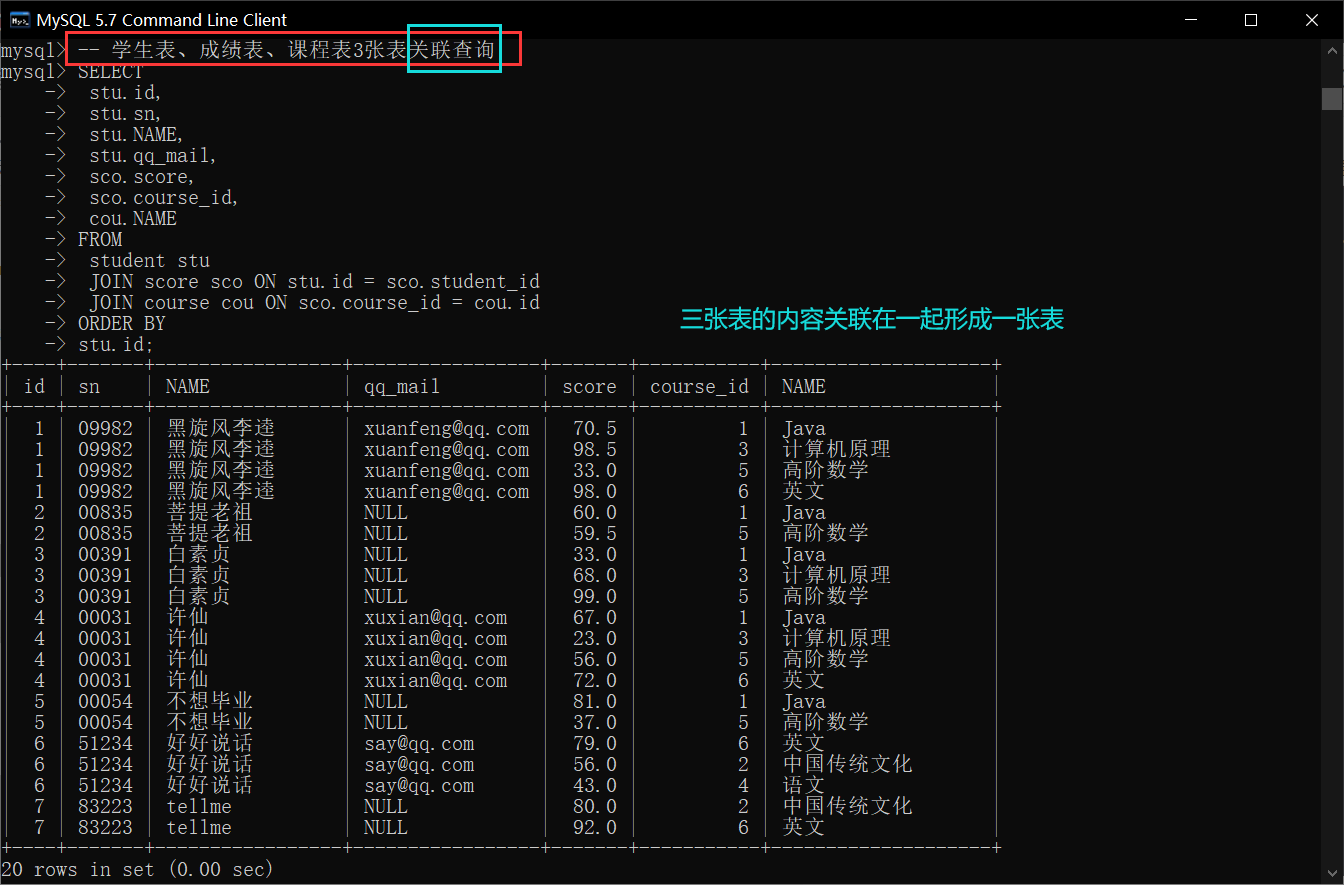
Task: Click the scrollbar down arrow
Action: pos(1331,871)
